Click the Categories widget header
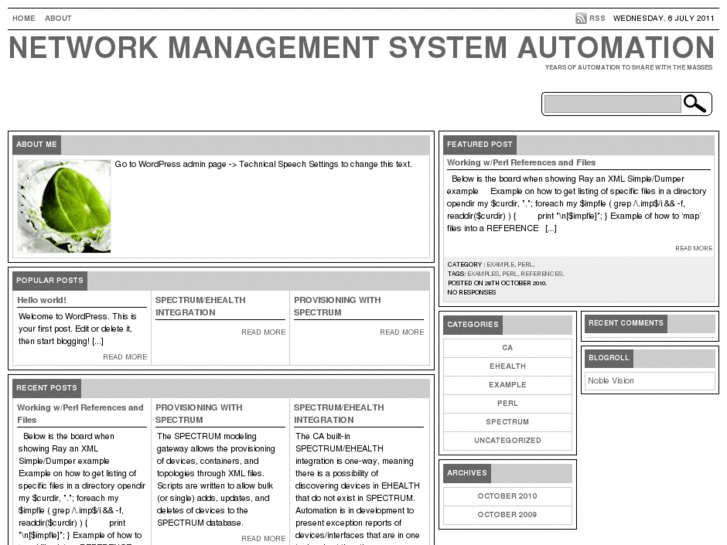Image resolution: width=727 pixels, height=545 pixels. click(473, 325)
